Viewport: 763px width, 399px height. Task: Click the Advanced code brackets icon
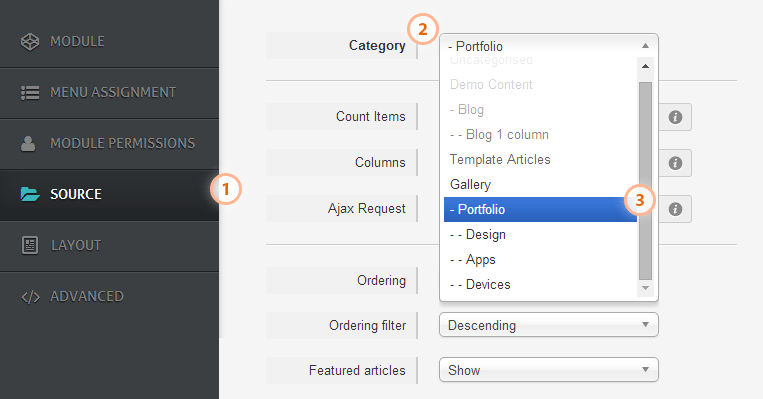30,297
